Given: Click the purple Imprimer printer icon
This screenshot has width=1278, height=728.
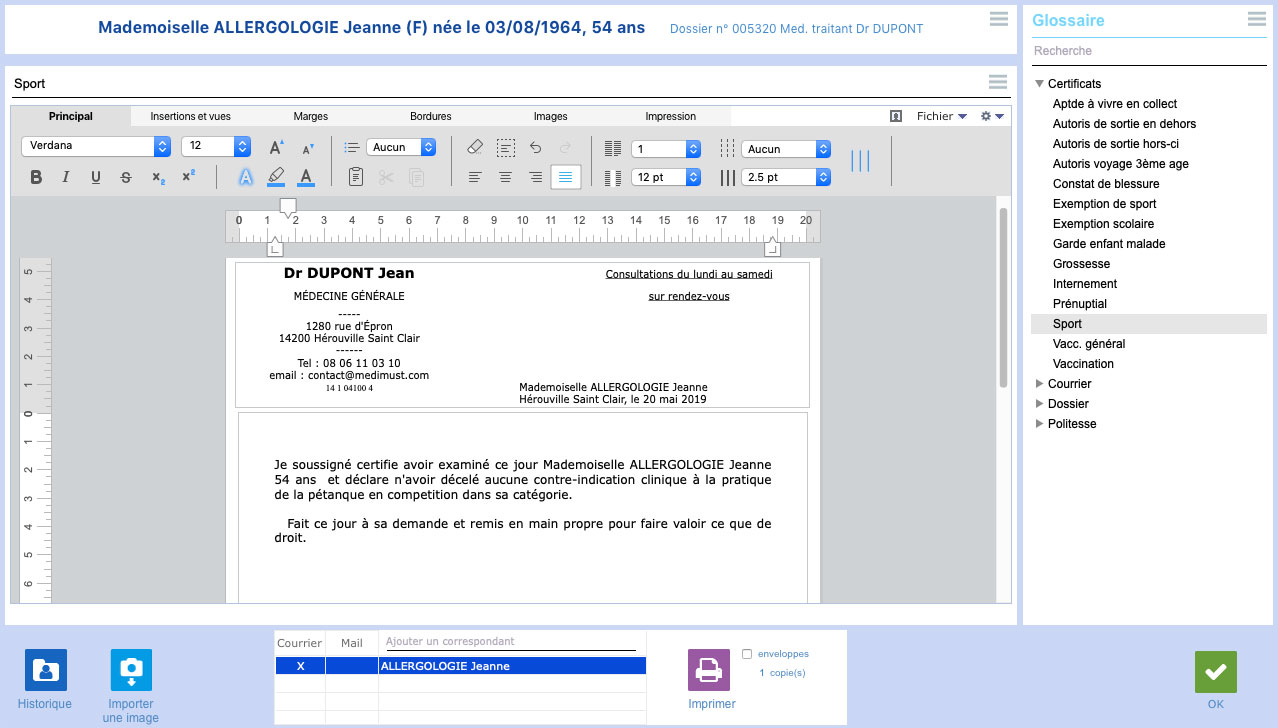Looking at the screenshot, I should click(x=709, y=670).
